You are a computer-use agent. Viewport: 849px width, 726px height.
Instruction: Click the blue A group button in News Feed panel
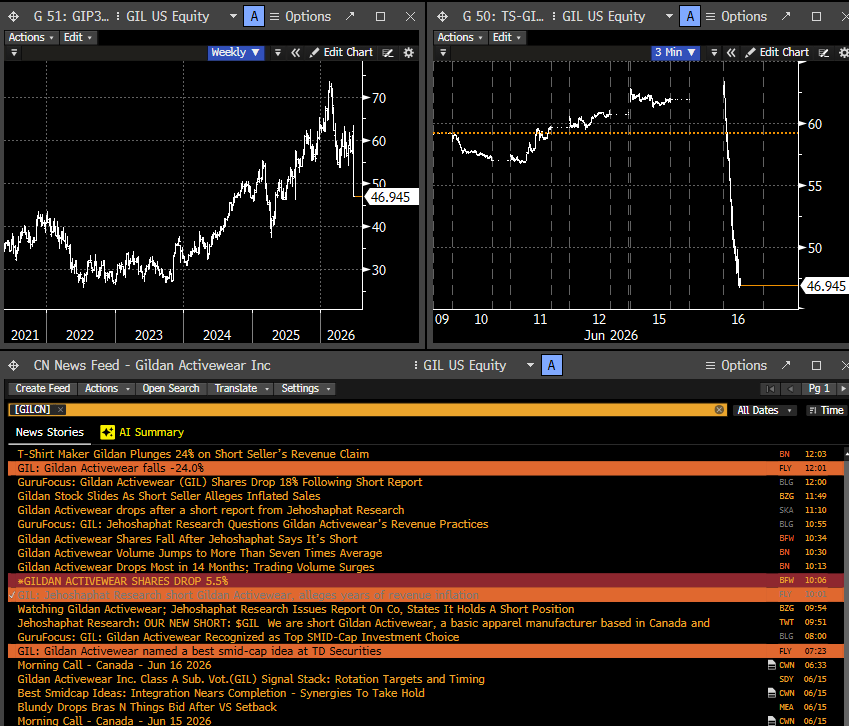pos(552,365)
